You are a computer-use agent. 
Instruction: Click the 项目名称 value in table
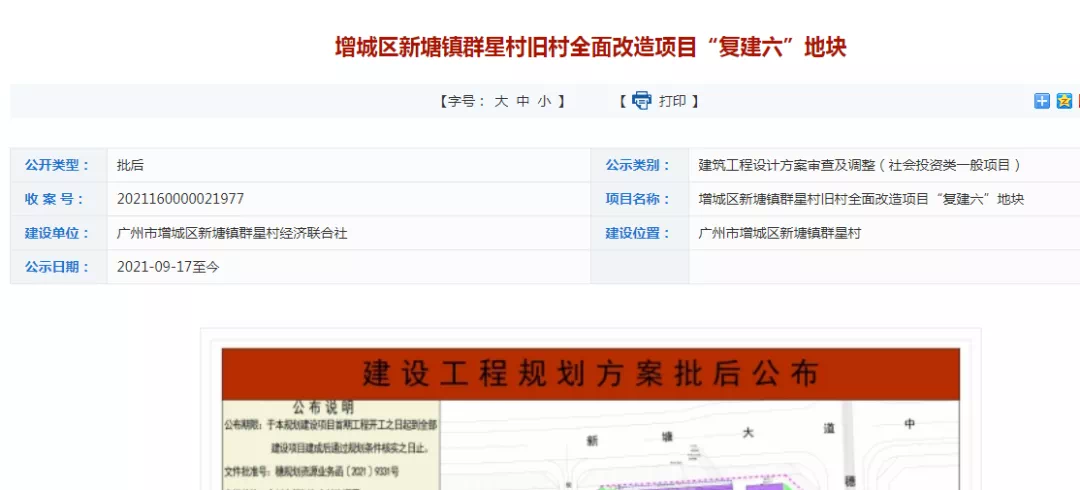(x=861, y=199)
